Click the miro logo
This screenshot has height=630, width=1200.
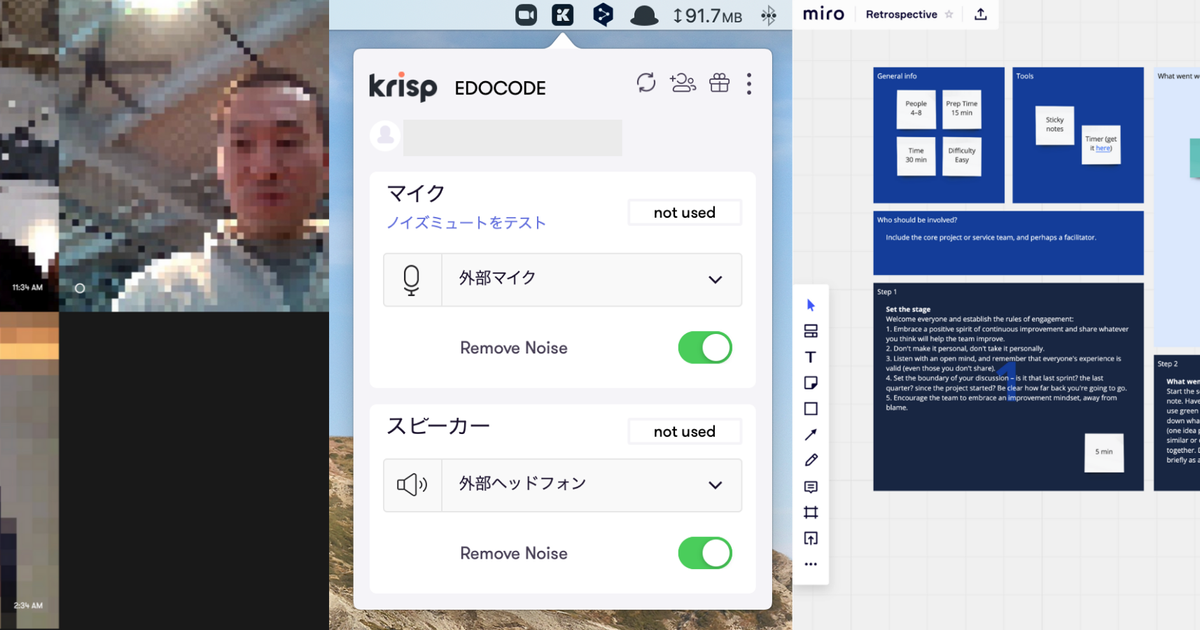824,14
